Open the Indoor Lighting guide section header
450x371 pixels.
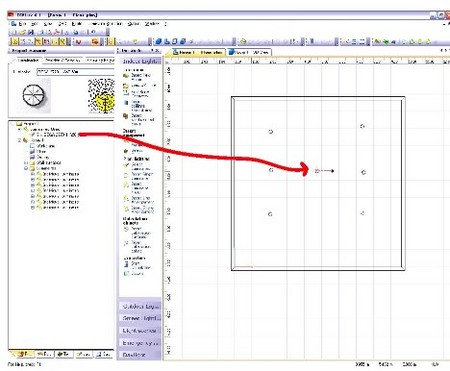point(140,61)
